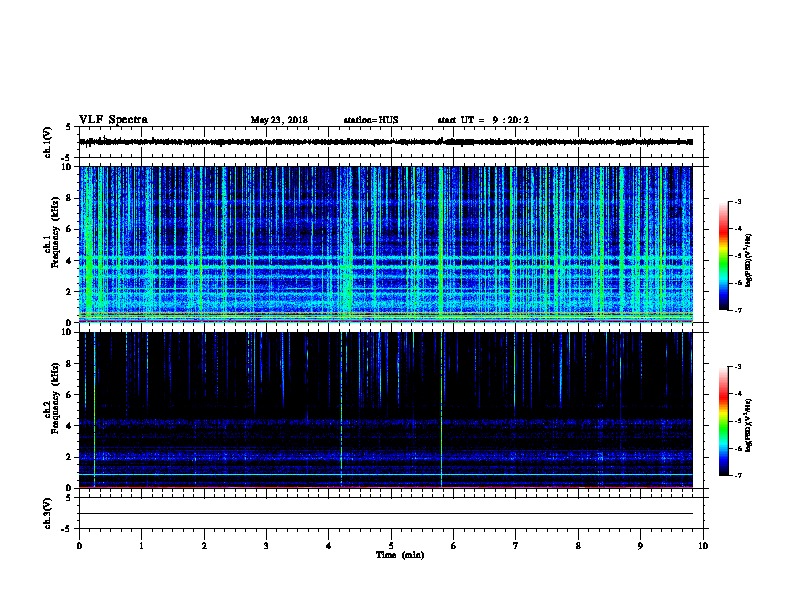Select the "start UT = 9:20:2" text
The image size is (792, 612).
[483, 120]
